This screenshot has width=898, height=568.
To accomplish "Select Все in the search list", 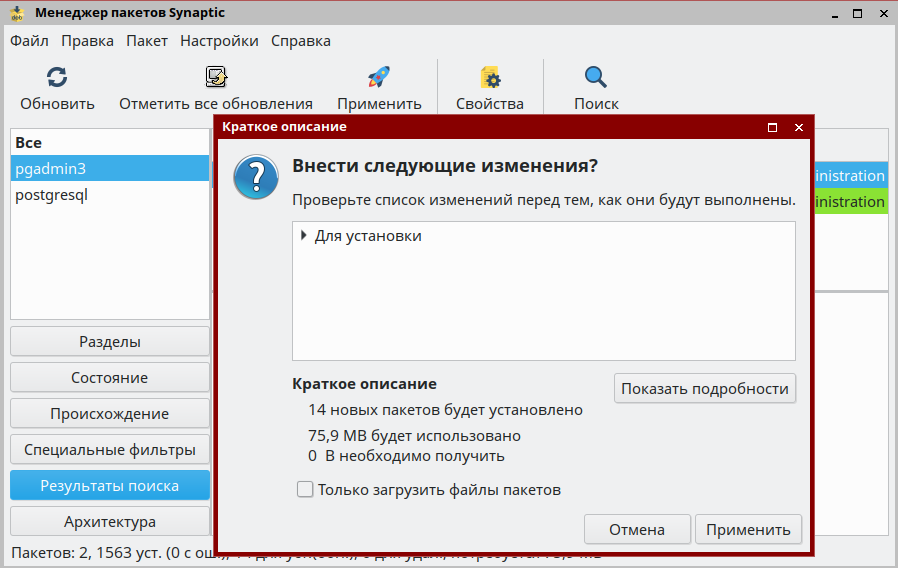I will [x=110, y=143].
